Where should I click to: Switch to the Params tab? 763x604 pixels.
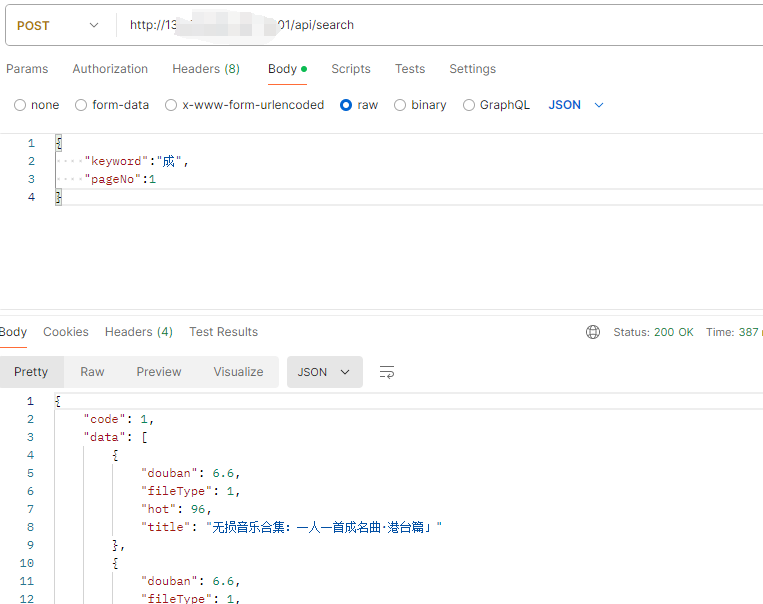tap(27, 69)
